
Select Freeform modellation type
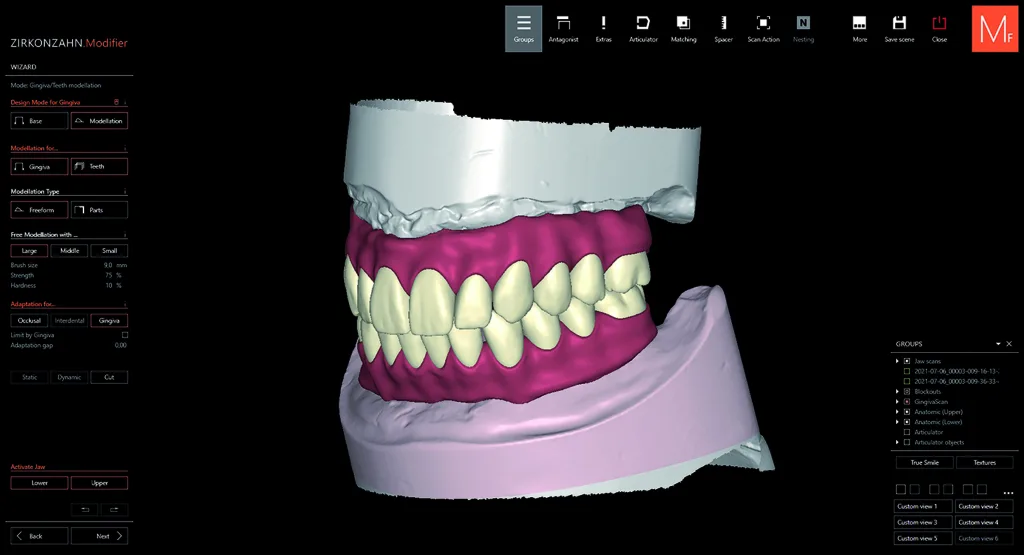point(39,210)
